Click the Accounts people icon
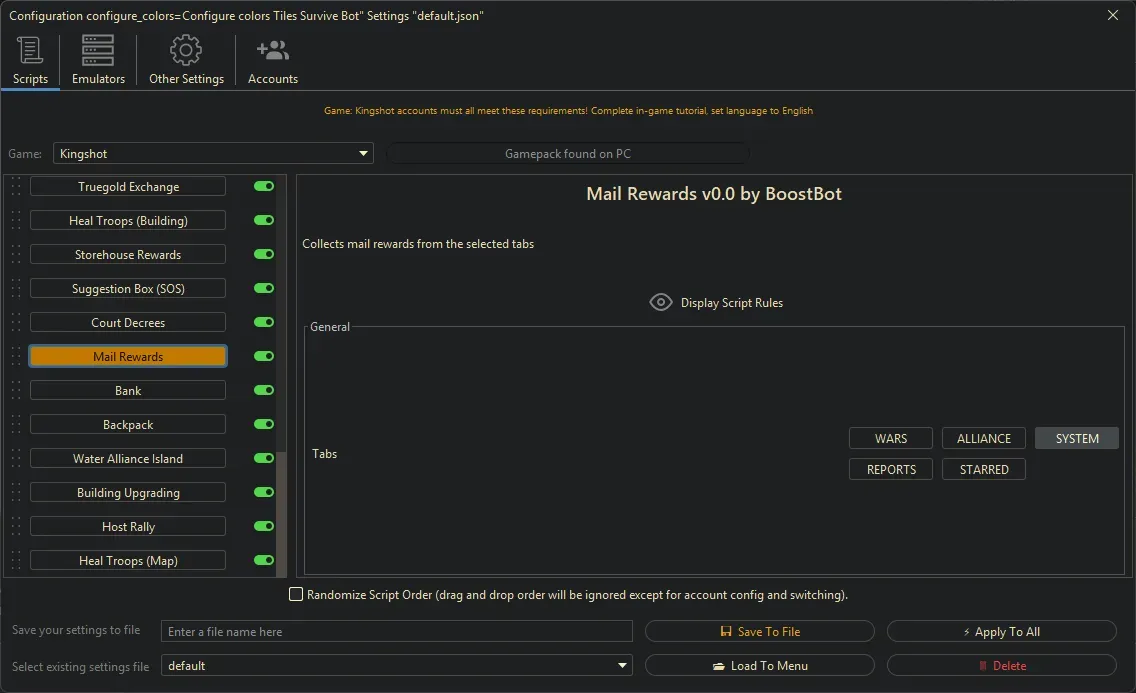 pos(272,49)
